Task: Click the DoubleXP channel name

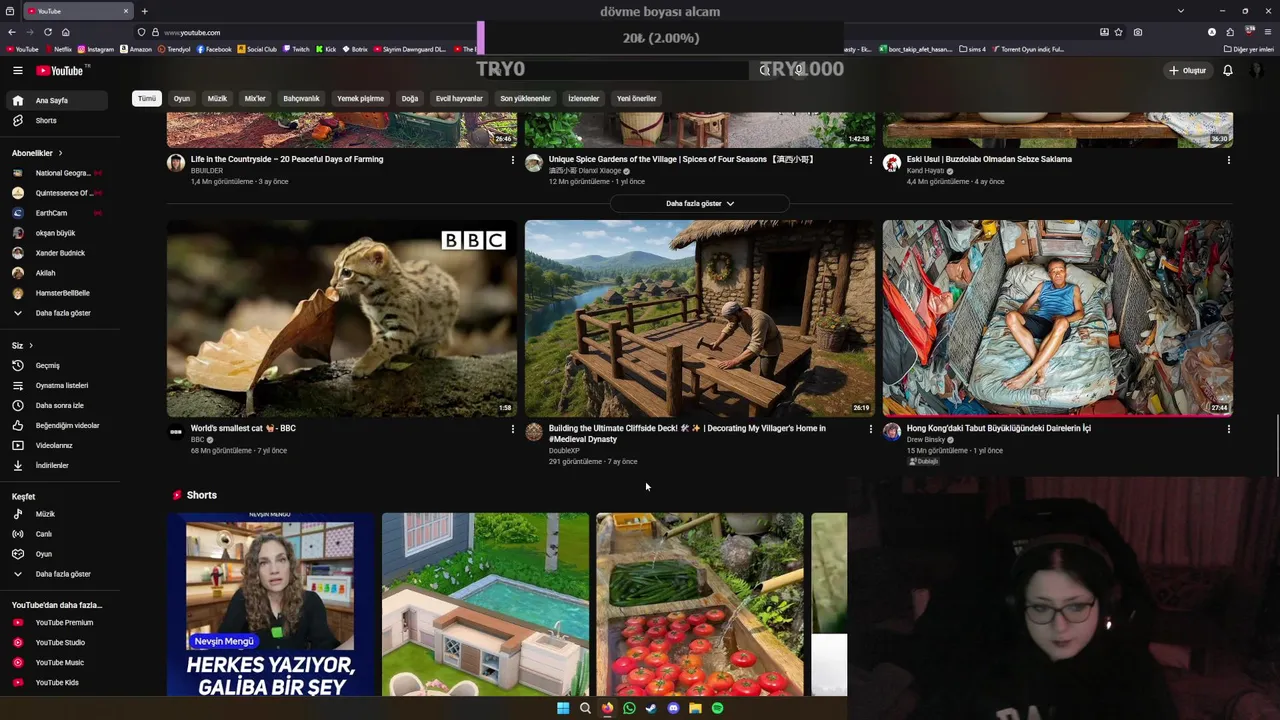Action: (564, 451)
